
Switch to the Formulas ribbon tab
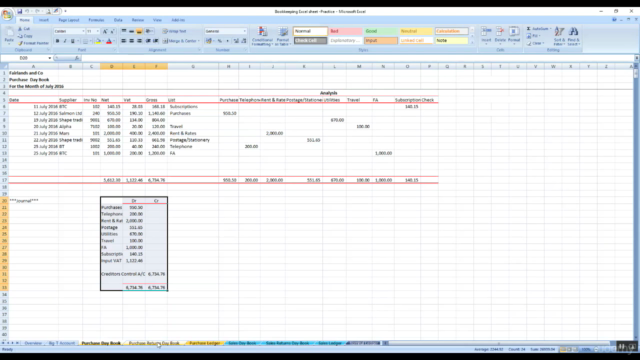[96, 20]
